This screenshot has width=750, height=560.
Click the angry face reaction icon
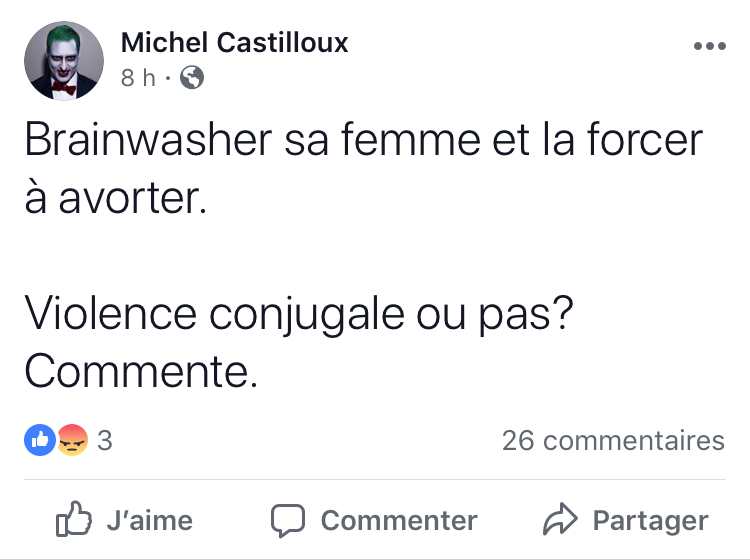pos(73,440)
